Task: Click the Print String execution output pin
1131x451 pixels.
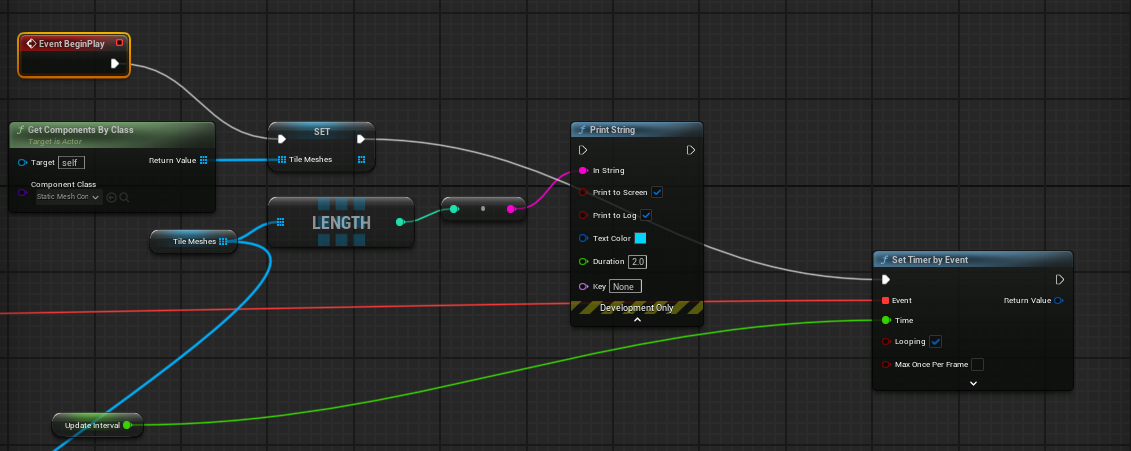Action: coord(690,150)
